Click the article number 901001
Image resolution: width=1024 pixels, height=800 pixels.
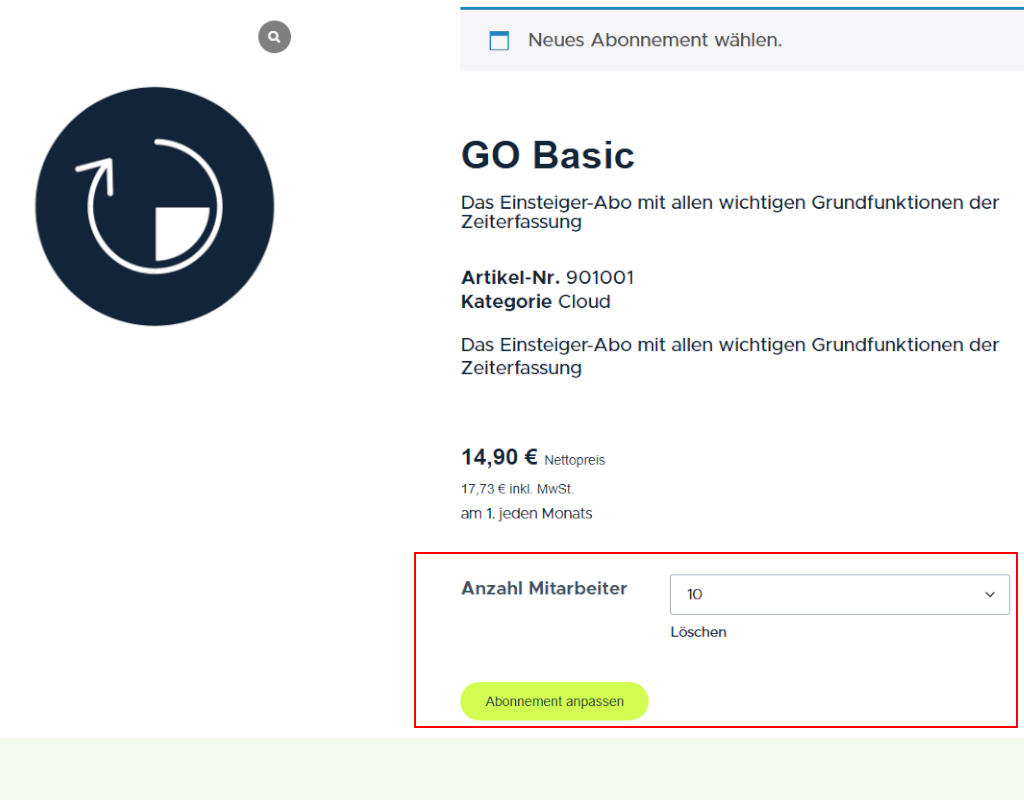600,277
